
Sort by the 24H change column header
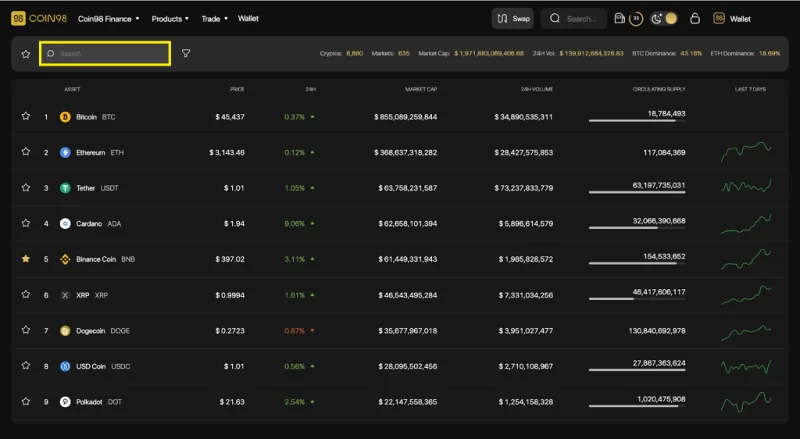tap(310, 89)
